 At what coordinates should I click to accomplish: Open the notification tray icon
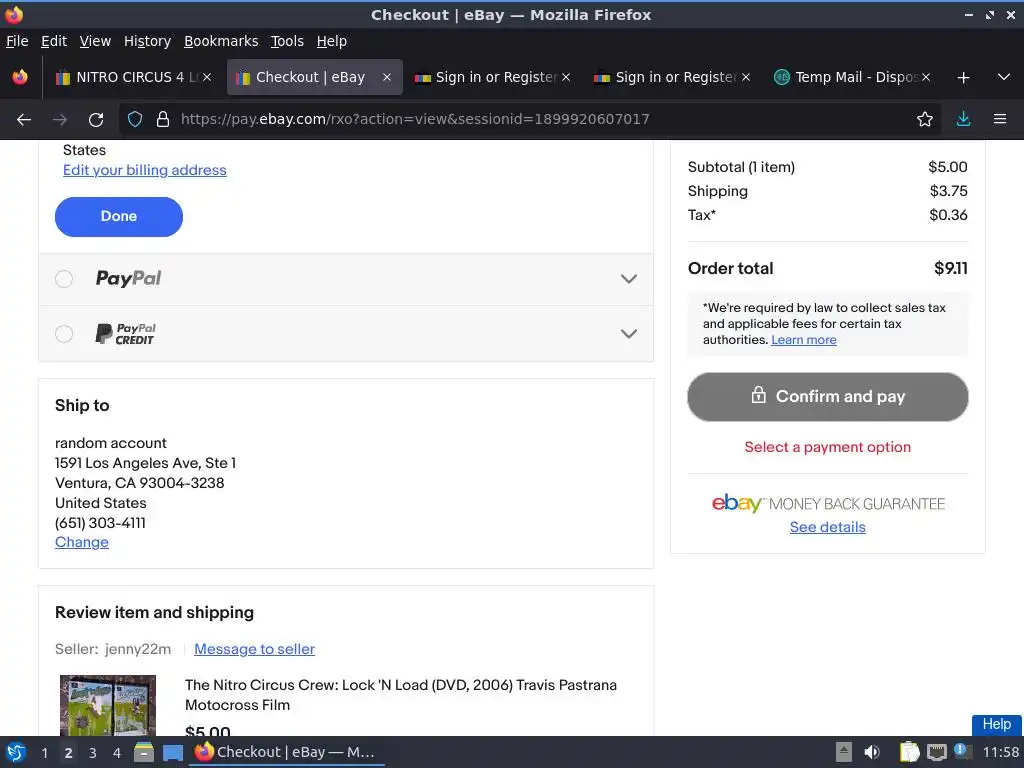[962, 751]
